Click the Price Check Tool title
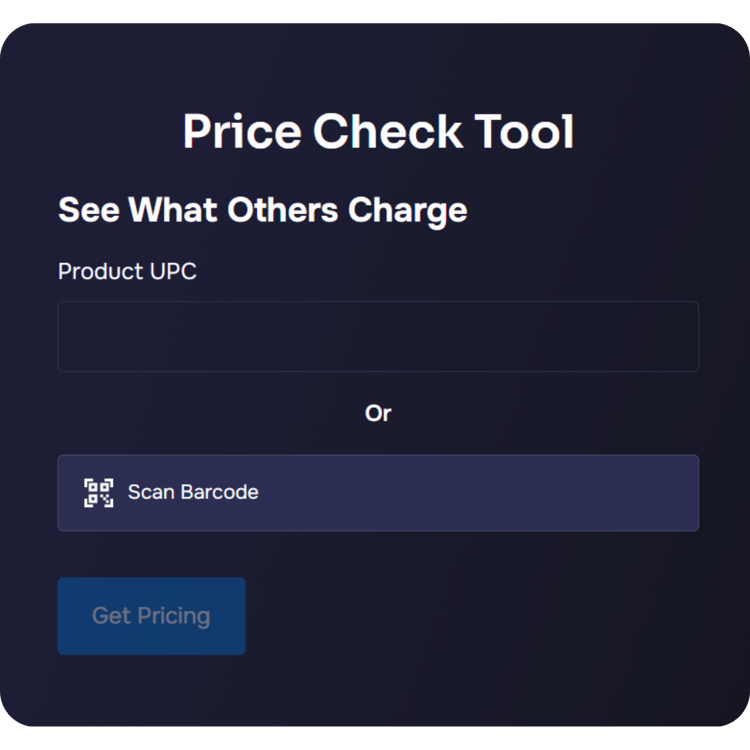750x750 pixels. pyautogui.click(x=378, y=132)
